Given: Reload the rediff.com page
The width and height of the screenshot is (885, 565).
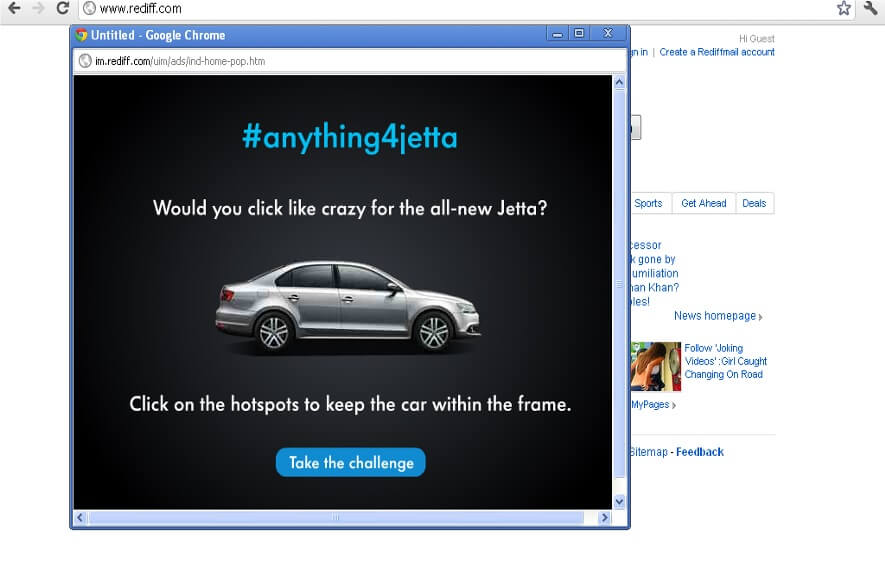Looking at the screenshot, I should 63,8.
